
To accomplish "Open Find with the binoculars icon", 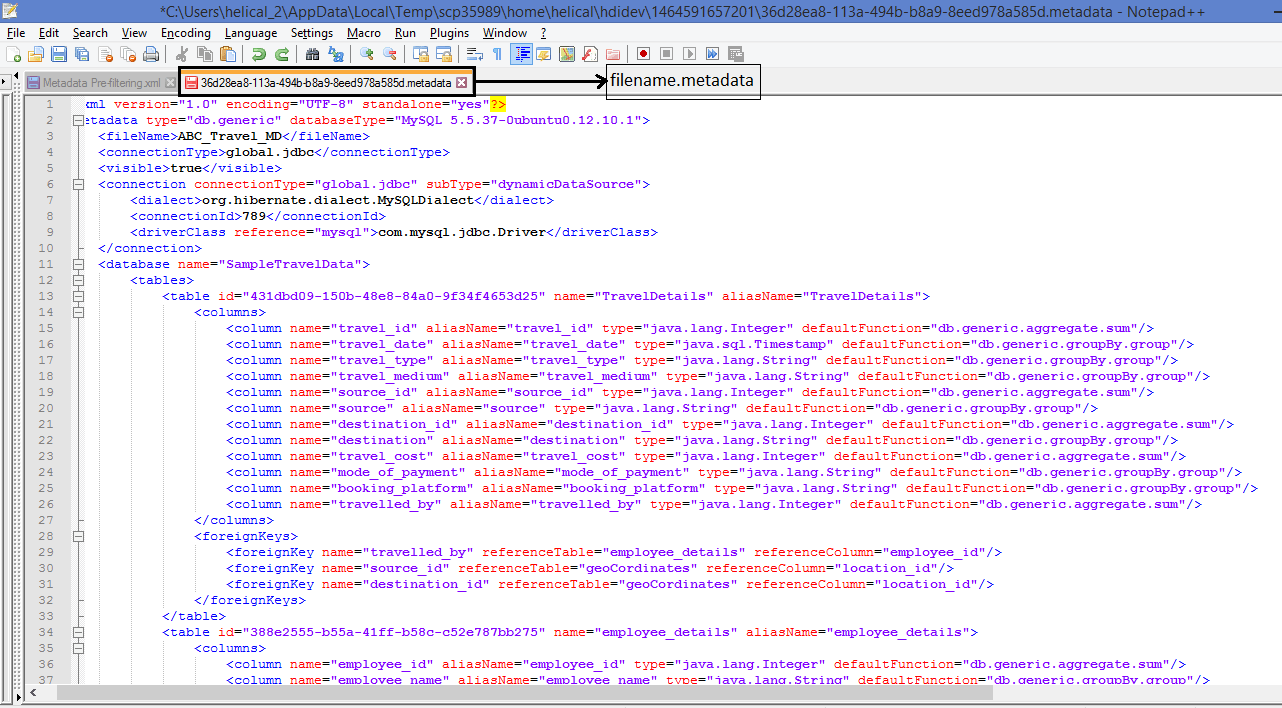I will point(312,53).
